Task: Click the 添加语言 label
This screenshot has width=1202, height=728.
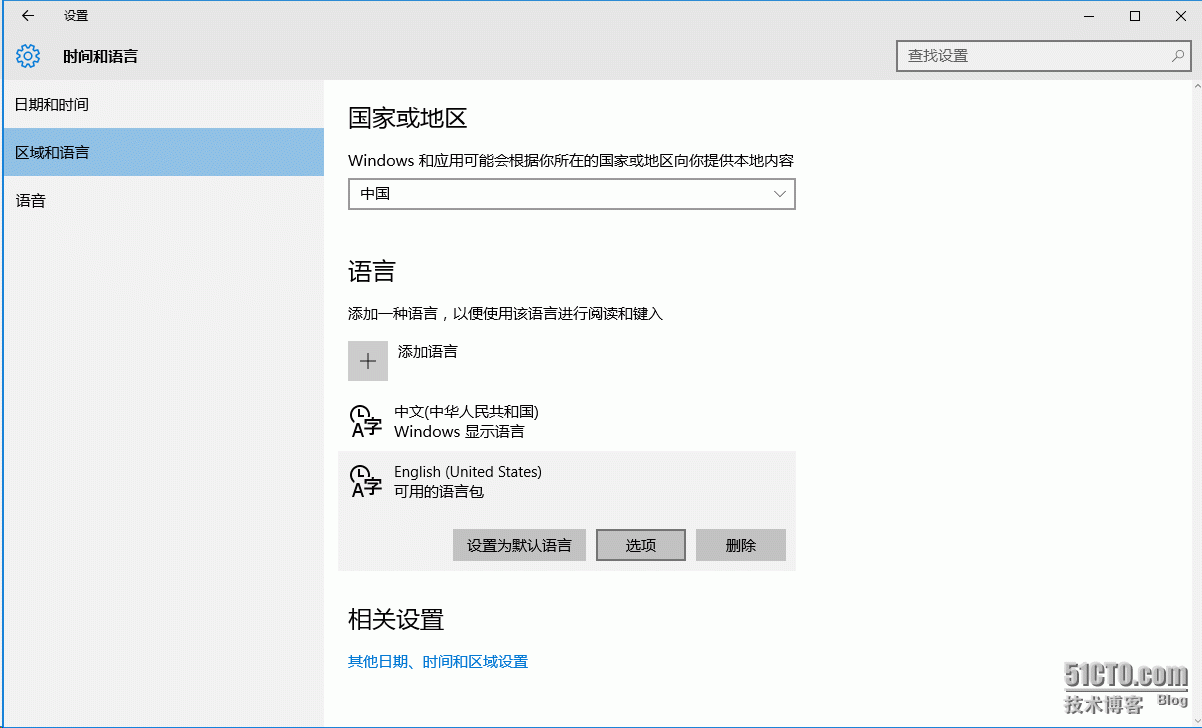Action: click(428, 351)
